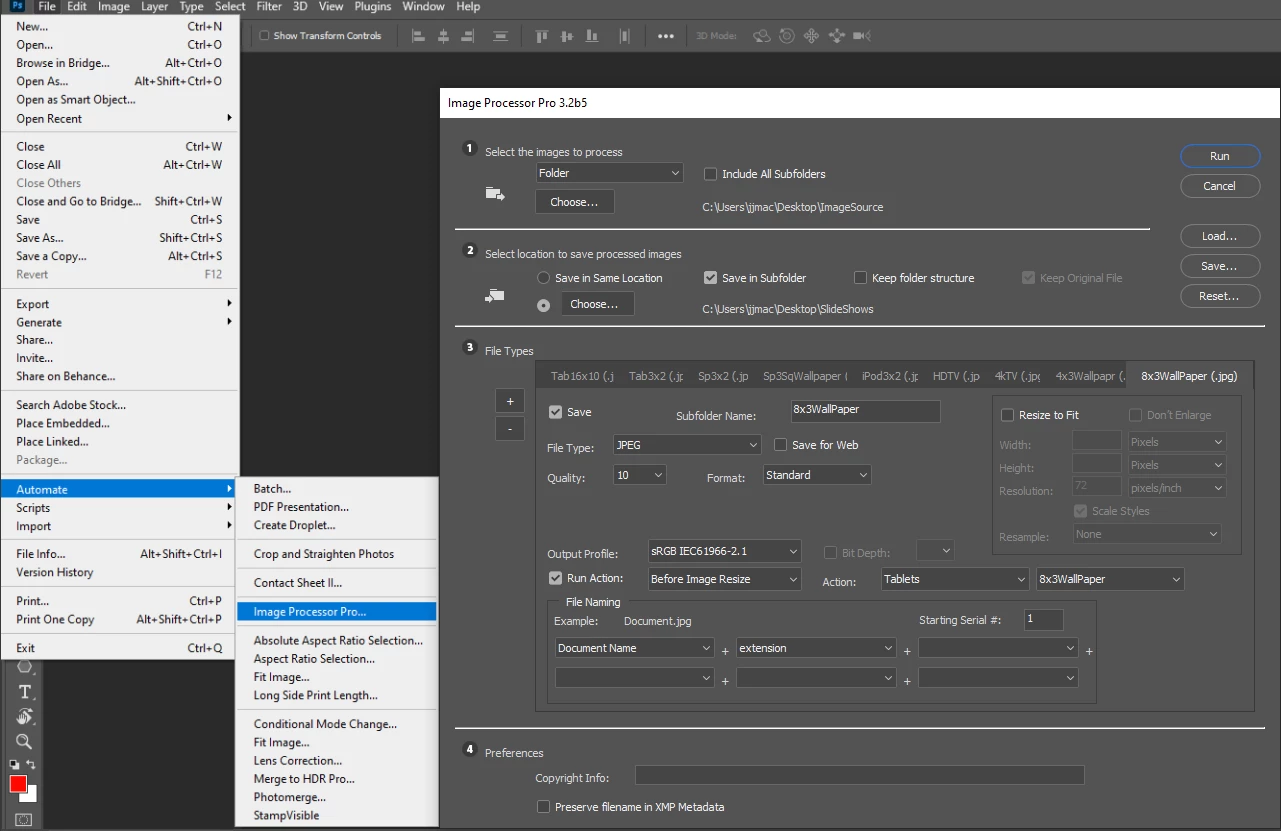Click the Photoshop logo icon

pyautogui.click(x=17, y=6)
